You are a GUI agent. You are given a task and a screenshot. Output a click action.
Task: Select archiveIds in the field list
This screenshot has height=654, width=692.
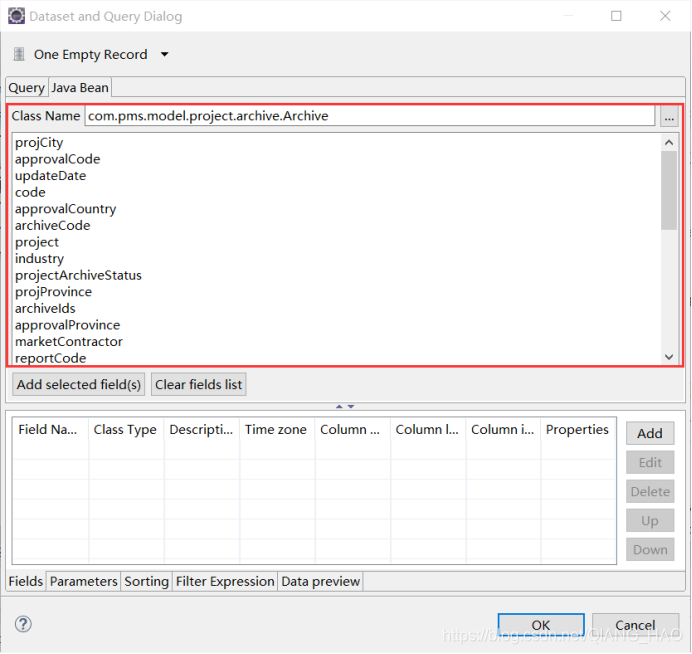[x=45, y=308]
